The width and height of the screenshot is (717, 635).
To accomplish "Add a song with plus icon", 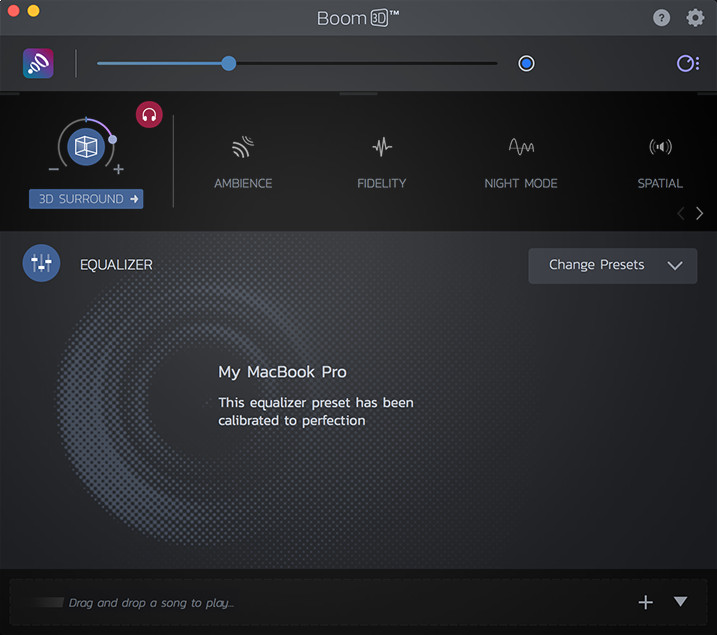I will 645,602.
